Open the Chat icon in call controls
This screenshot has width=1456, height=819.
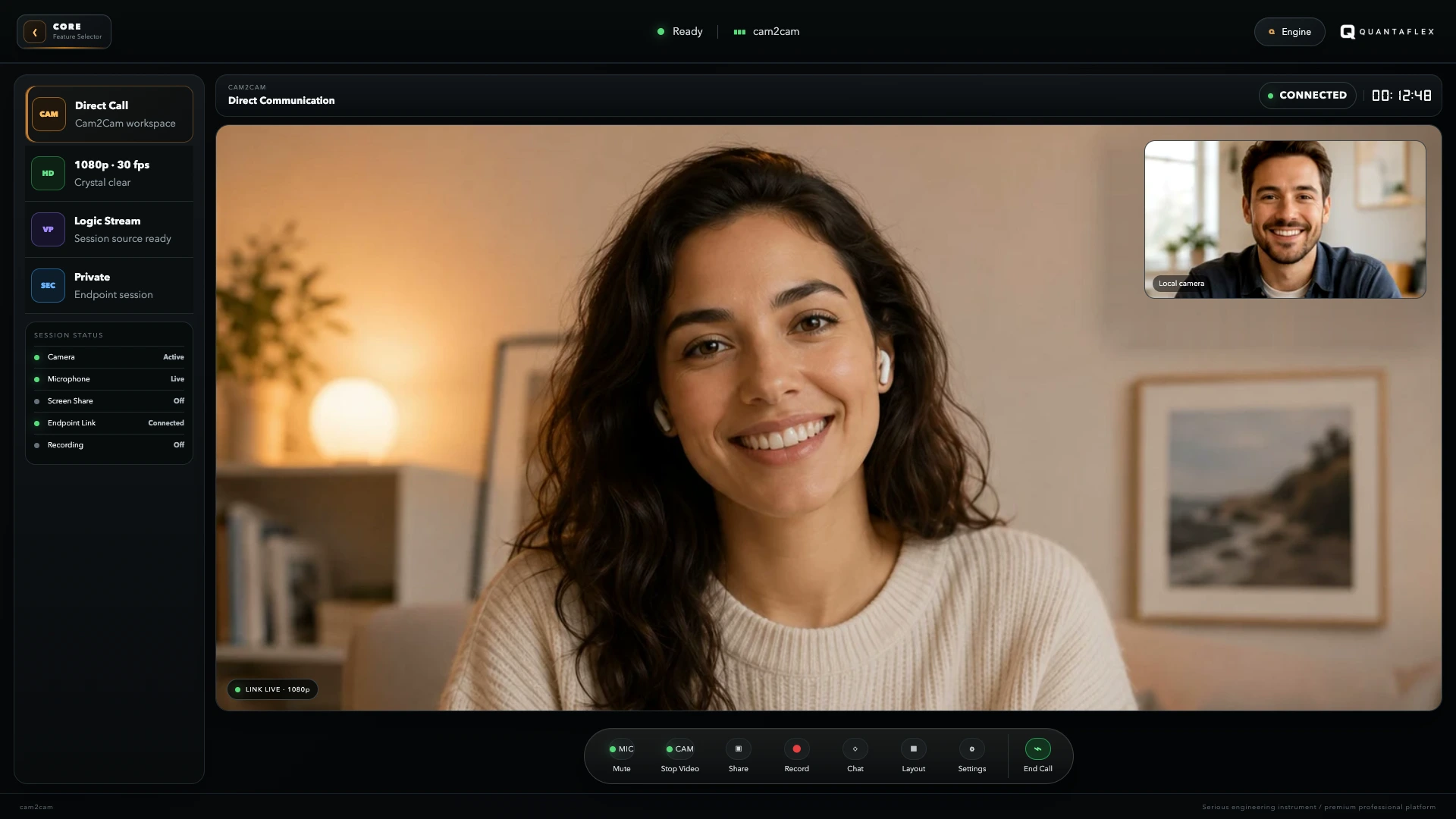click(855, 748)
